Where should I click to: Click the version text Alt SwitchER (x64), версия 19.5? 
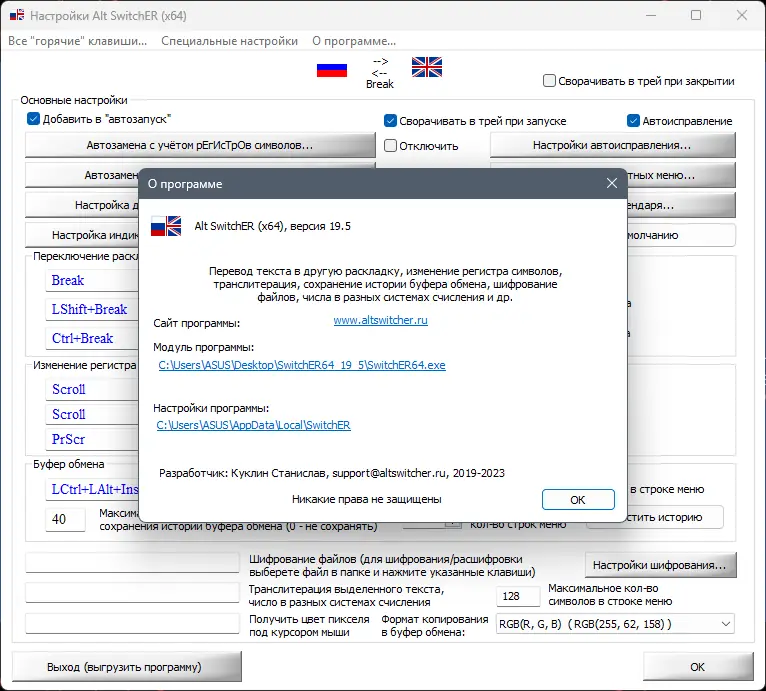pyautogui.click(x=273, y=226)
